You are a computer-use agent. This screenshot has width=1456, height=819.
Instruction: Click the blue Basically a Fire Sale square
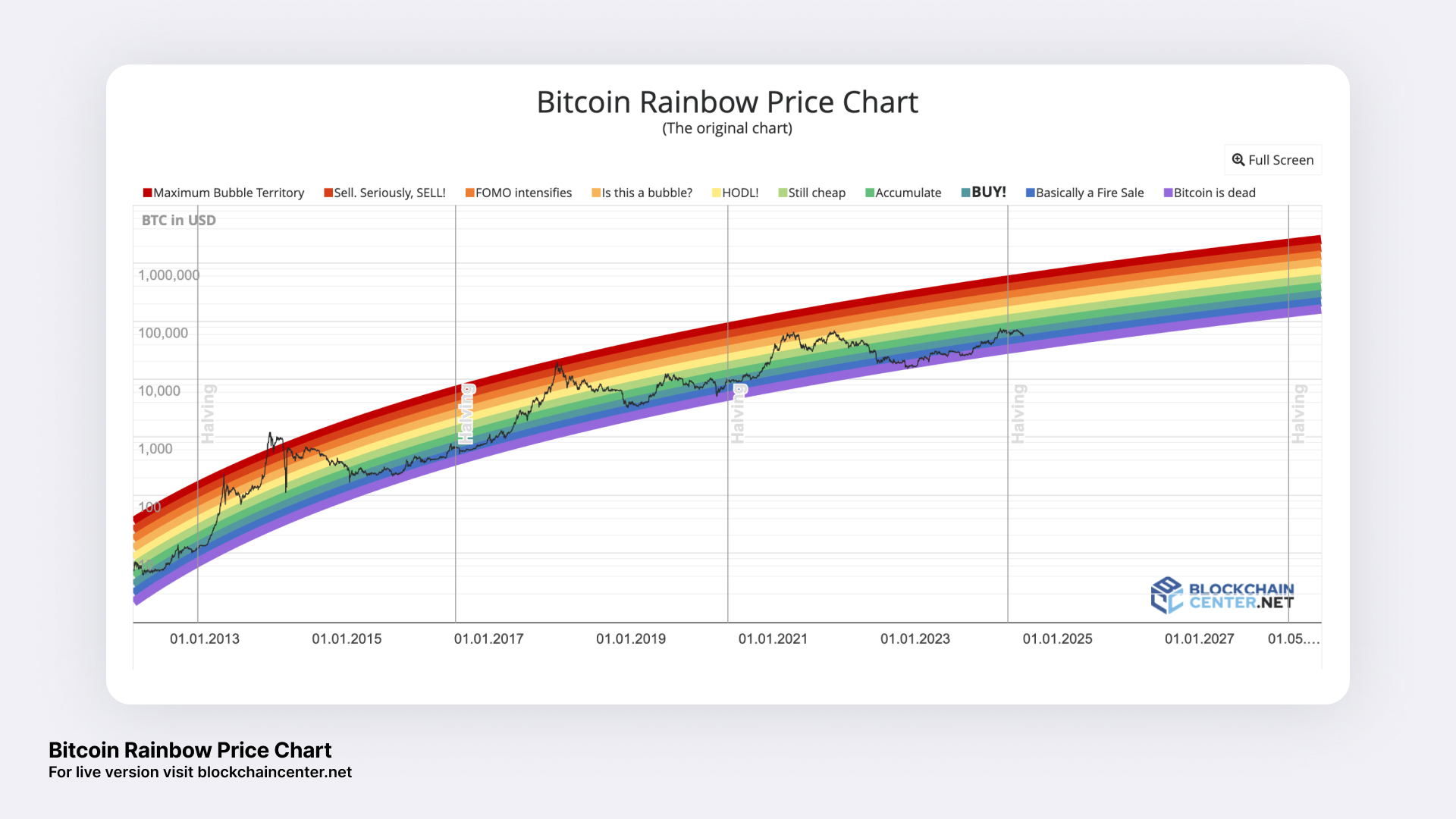1030,192
